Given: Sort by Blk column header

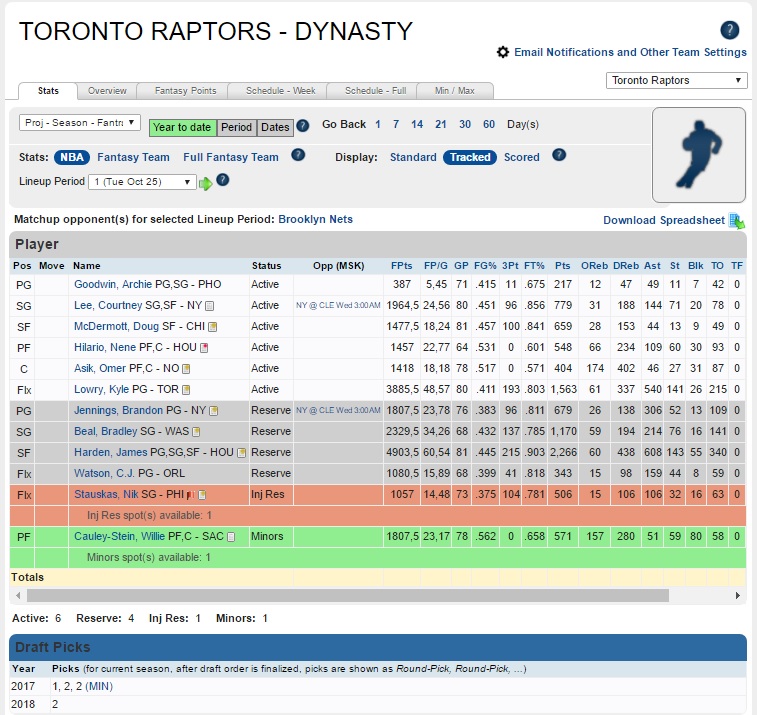Looking at the screenshot, I should pos(695,266).
